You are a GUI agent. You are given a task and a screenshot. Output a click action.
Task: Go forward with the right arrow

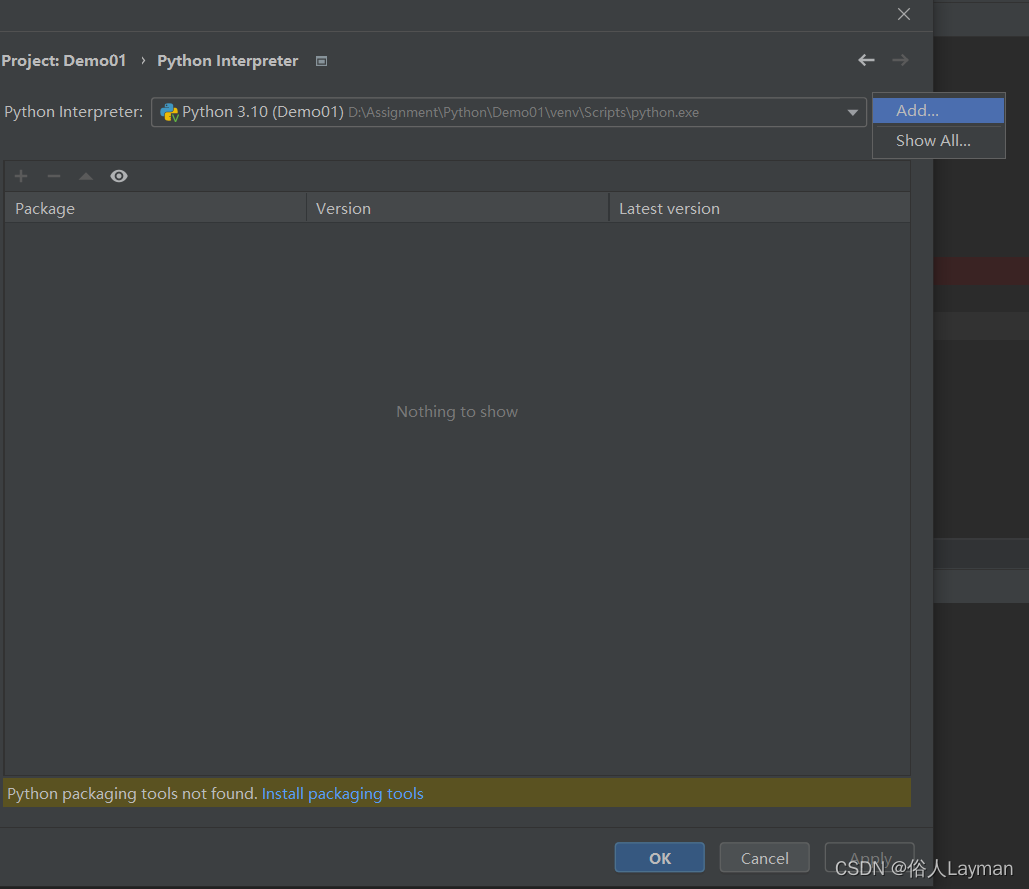click(900, 60)
